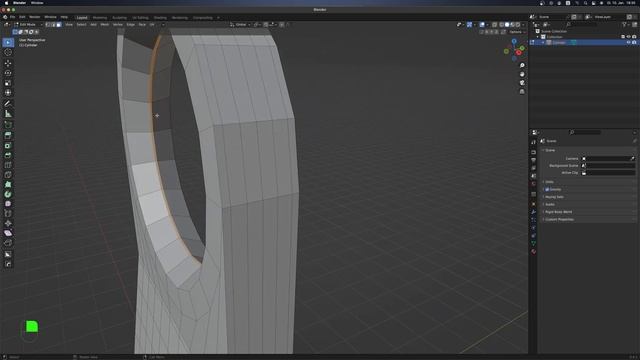
Task: Select the Add Cube tool
Action: (8, 125)
